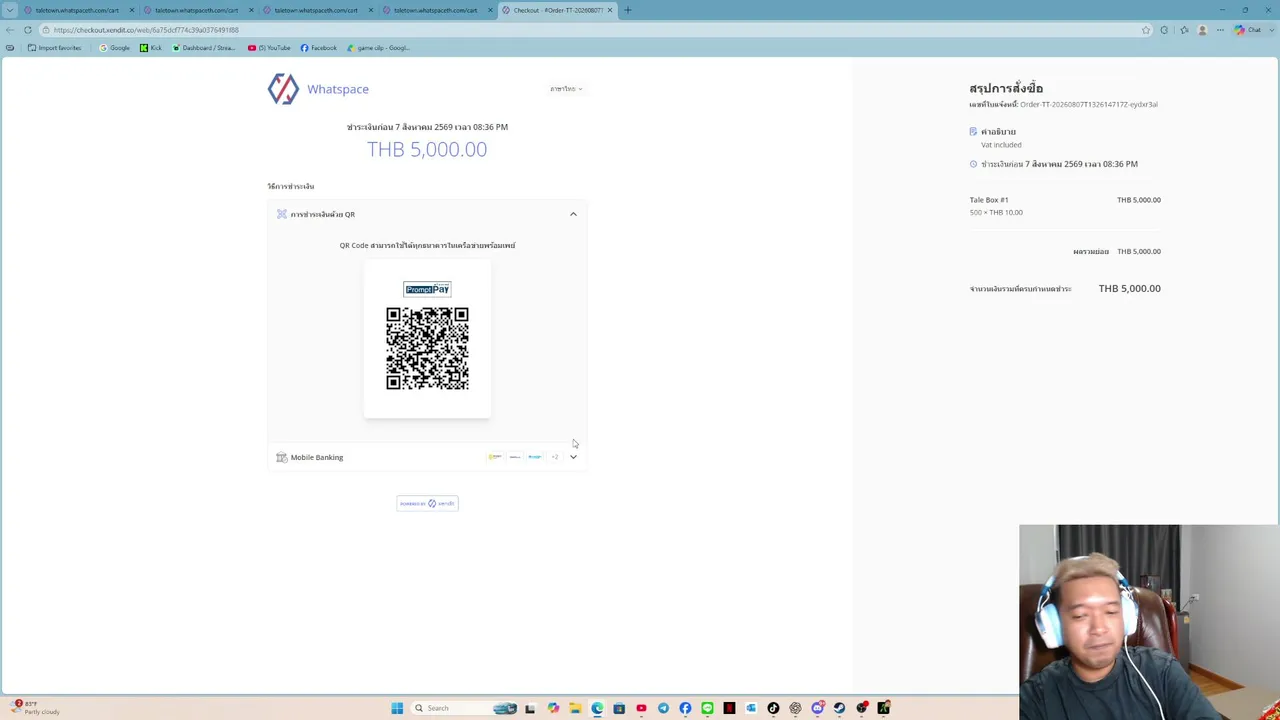Click the Order-TT invoice number text
The image size is (1280, 720).
[x=1089, y=104]
